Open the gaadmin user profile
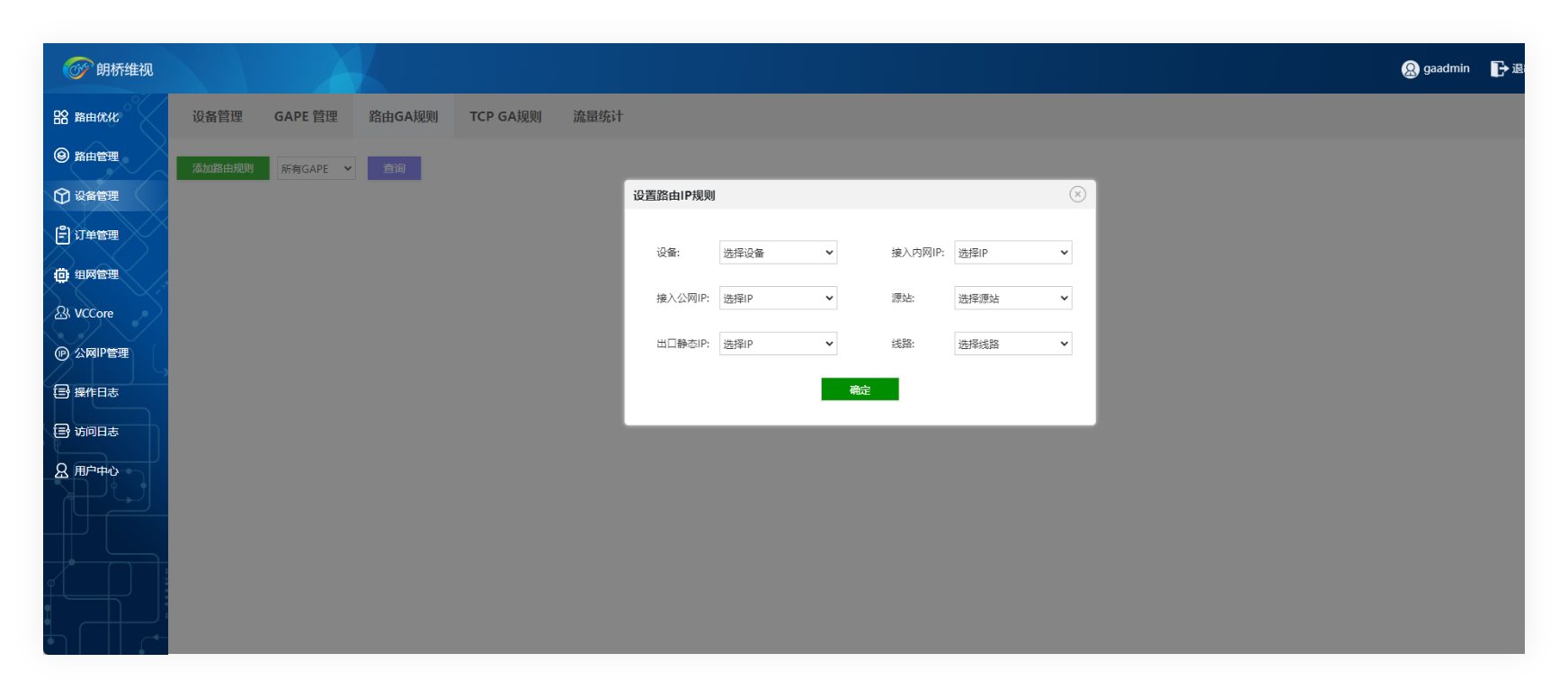1568x698 pixels. tap(1436, 68)
